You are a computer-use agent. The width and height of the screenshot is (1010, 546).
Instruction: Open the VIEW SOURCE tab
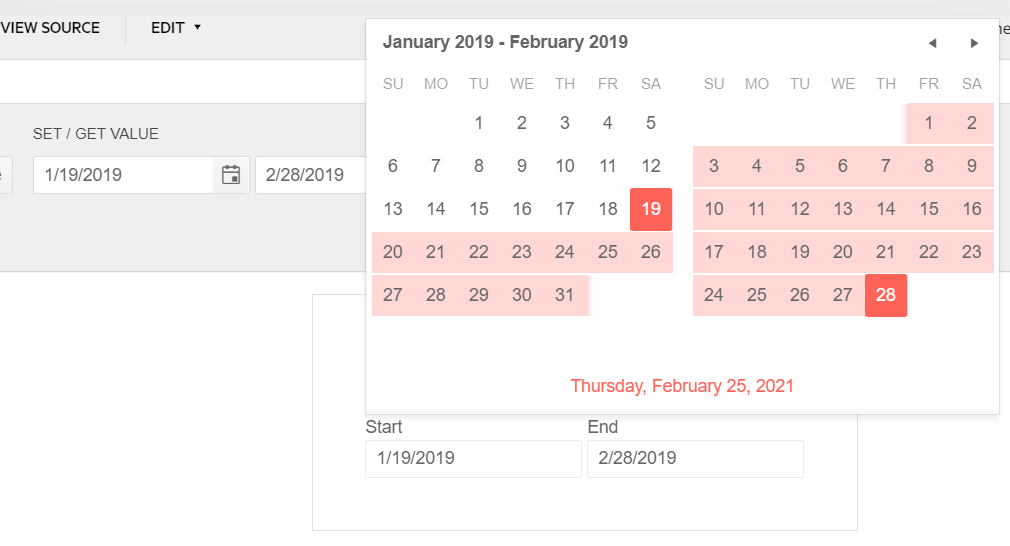(x=50, y=28)
